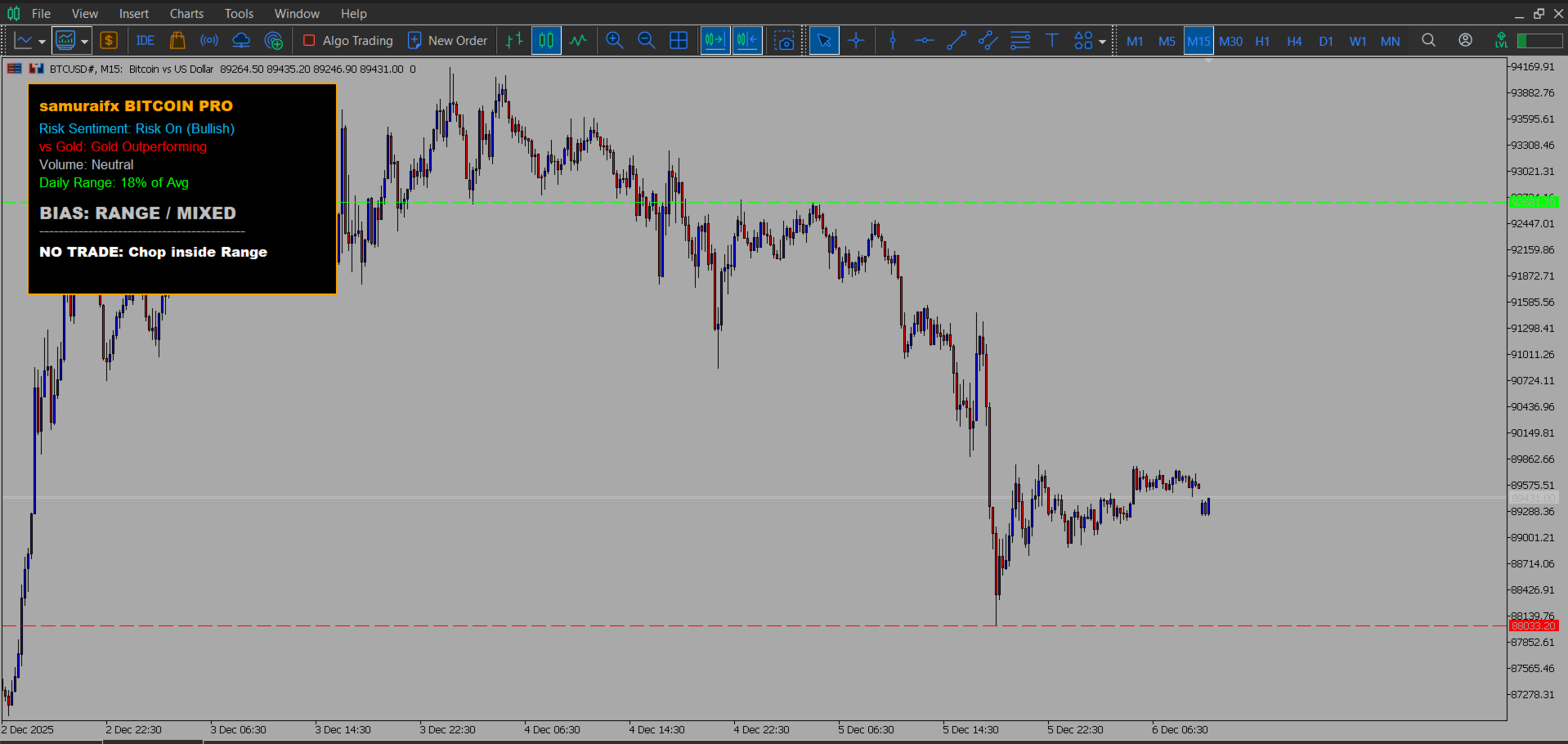Image resolution: width=1568 pixels, height=744 pixels.
Task: Open the chart templates icon
Action: pyautogui.click(x=65, y=40)
